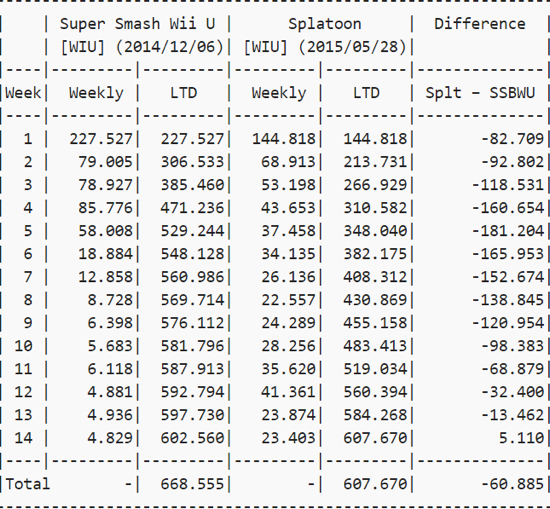Click difference value -92.802
Screen dimensions: 550x509
tap(512, 162)
